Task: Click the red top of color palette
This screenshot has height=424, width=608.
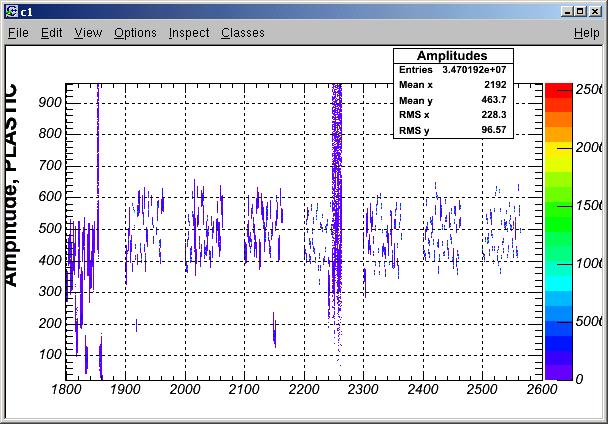Action: pos(558,90)
